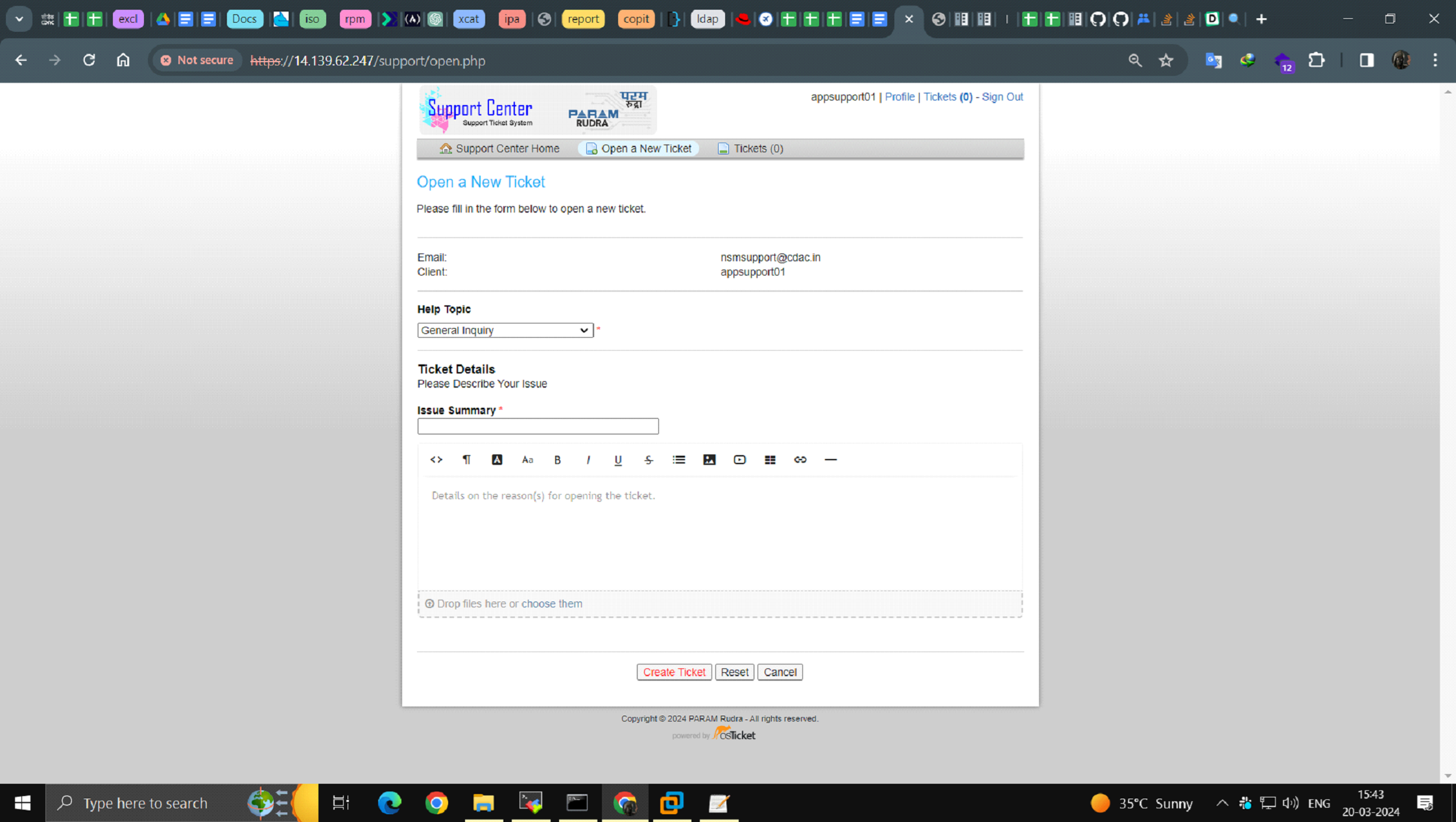Insert horizontal rule line in editor
The height and width of the screenshot is (822, 1456).
click(x=830, y=460)
